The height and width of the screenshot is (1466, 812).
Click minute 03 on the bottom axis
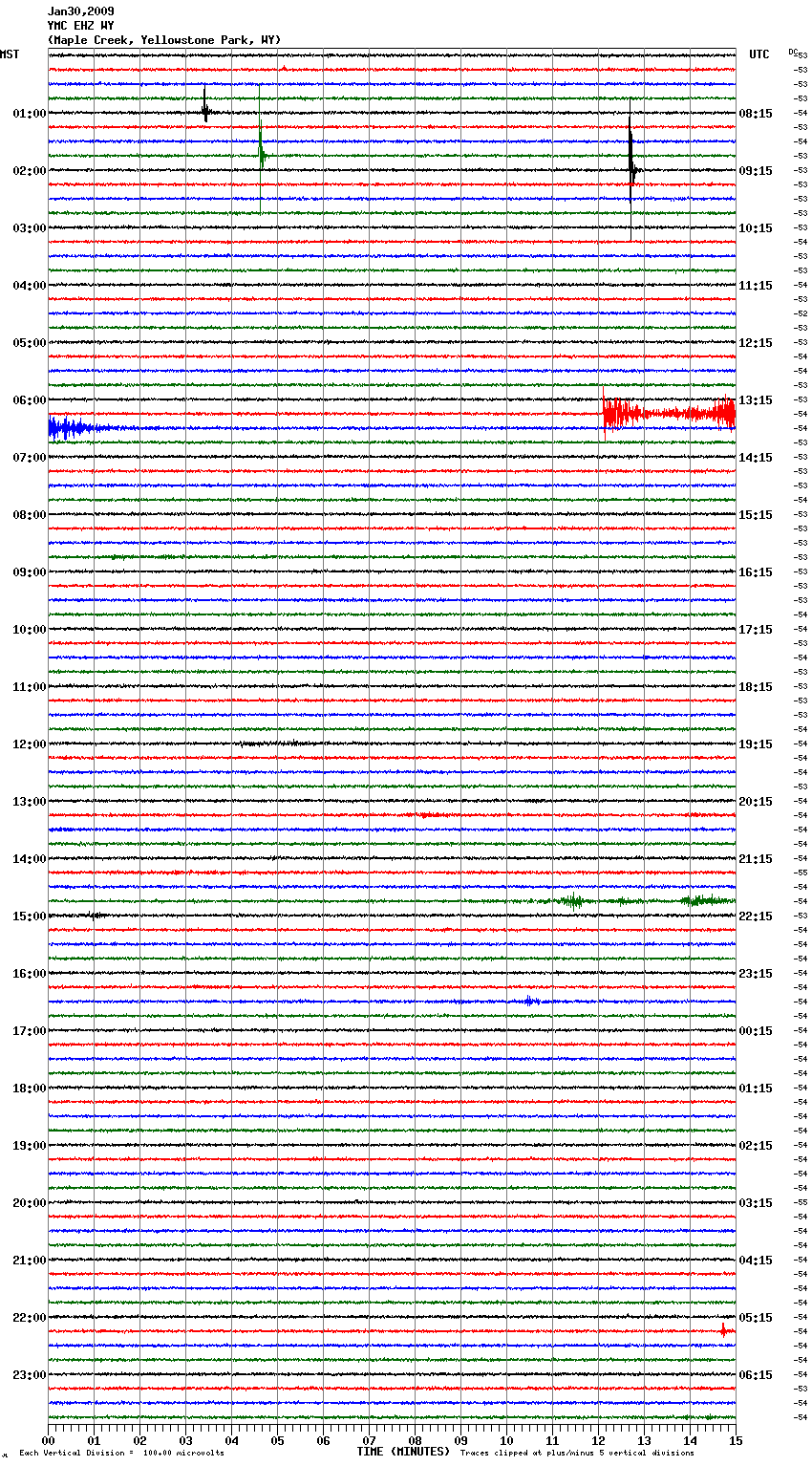click(x=185, y=1440)
